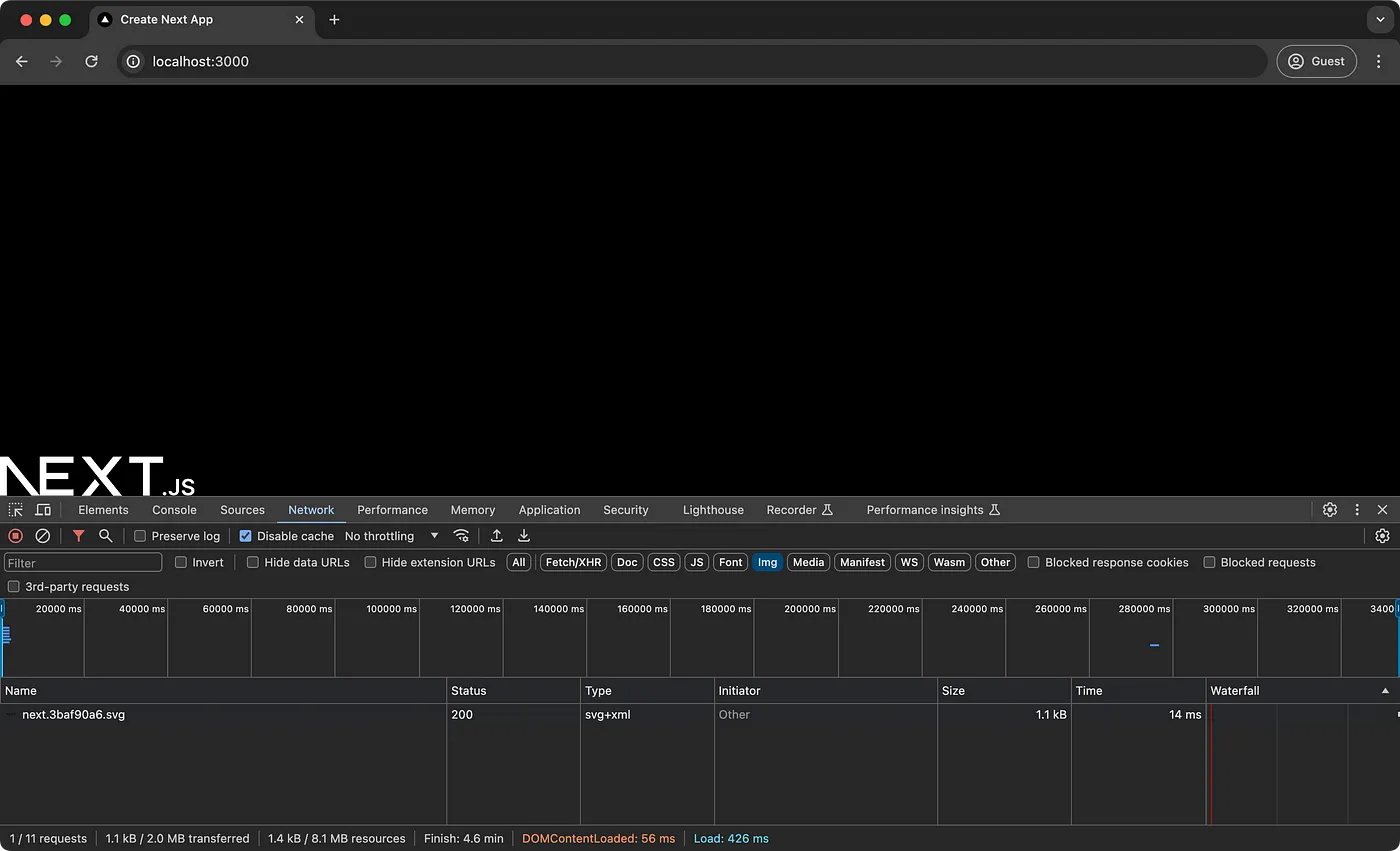Clear the network log
This screenshot has height=851, width=1400.
click(42, 536)
